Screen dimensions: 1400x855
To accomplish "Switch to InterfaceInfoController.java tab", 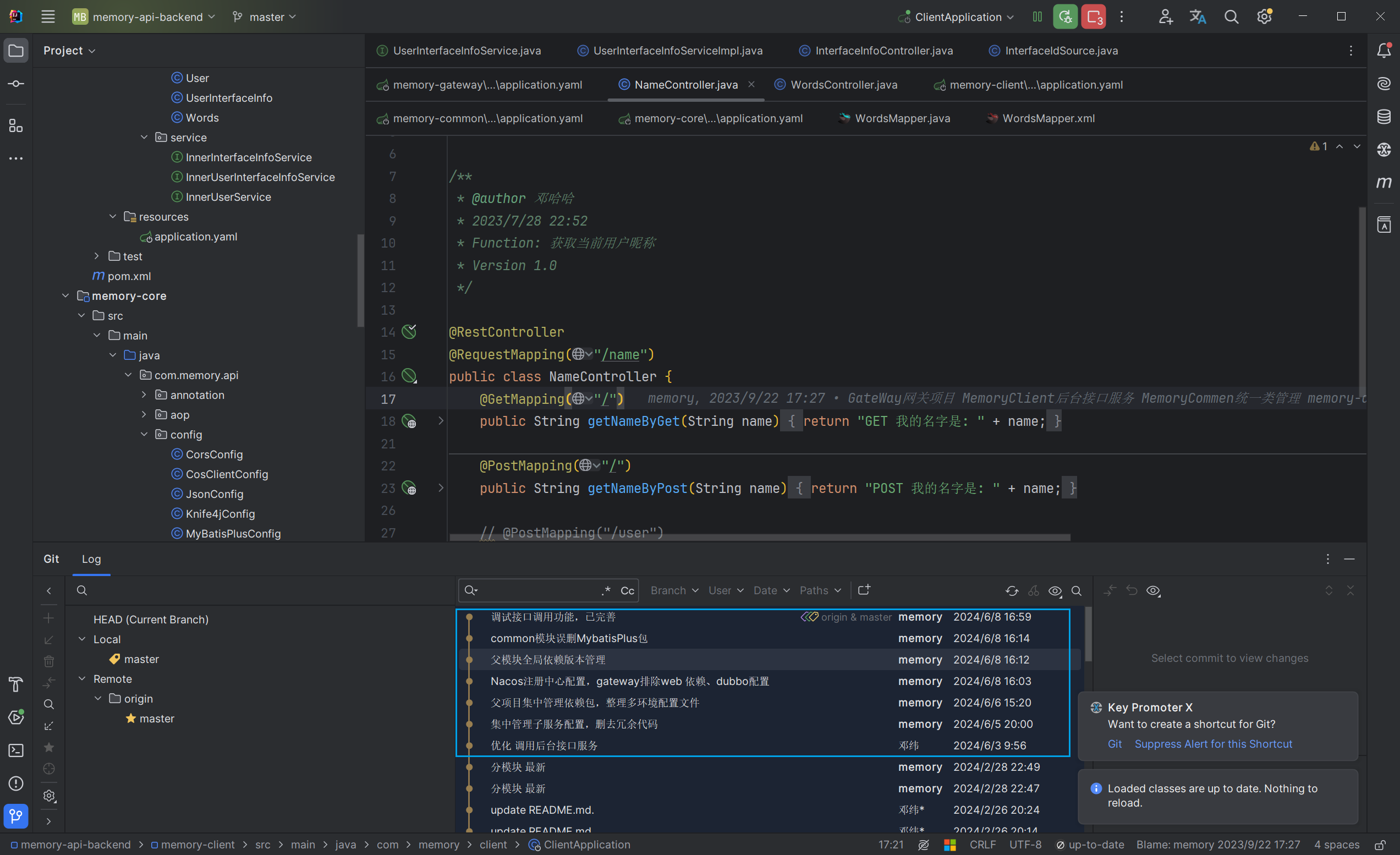I will (x=876, y=51).
